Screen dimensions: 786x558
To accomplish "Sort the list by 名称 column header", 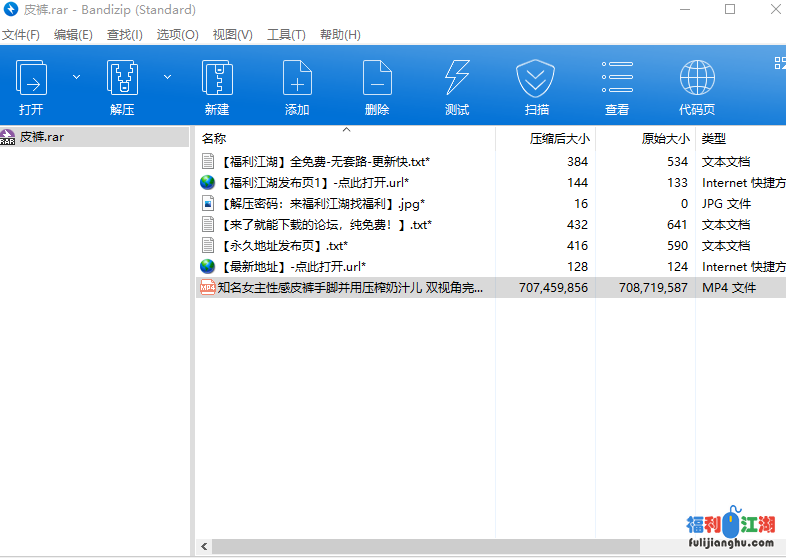I will (x=215, y=139).
